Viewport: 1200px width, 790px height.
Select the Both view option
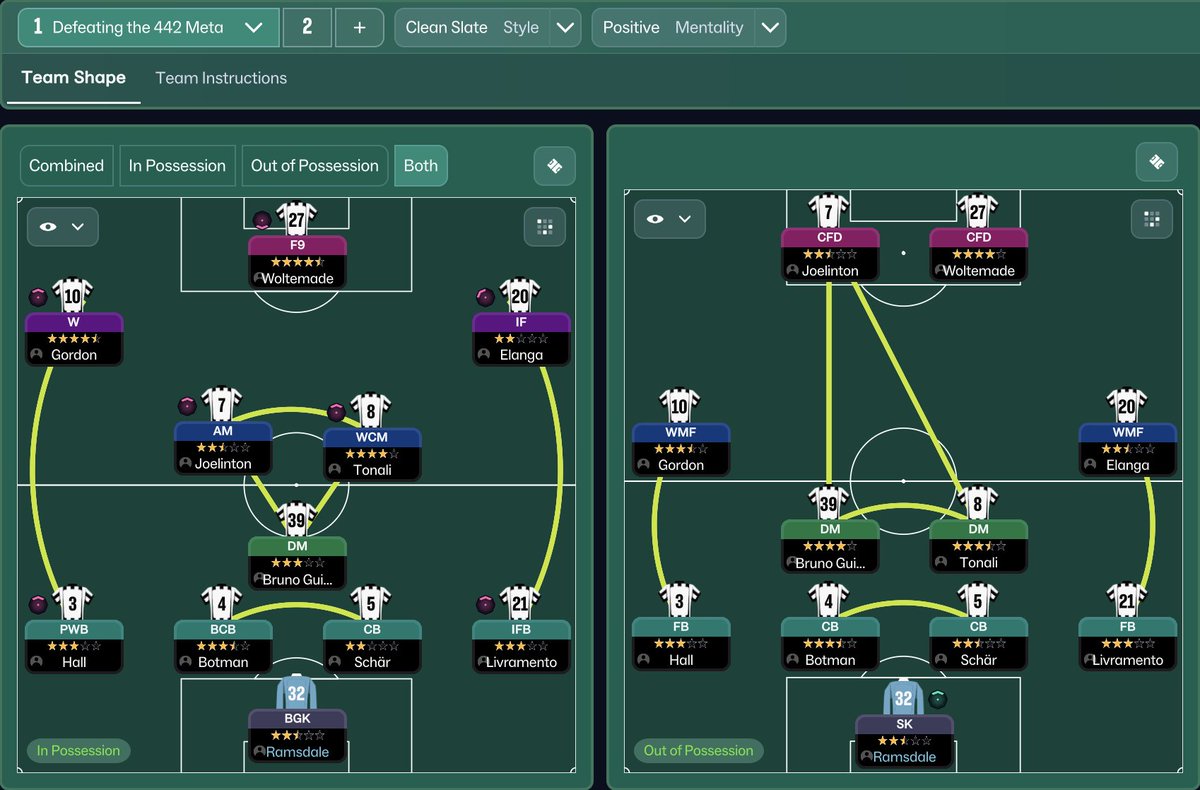click(x=421, y=166)
